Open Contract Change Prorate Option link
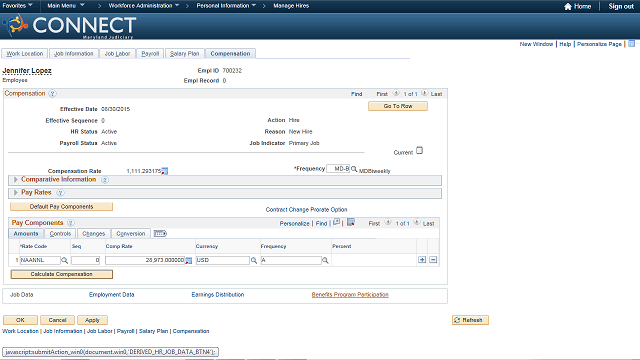640x360 pixels. (307, 209)
